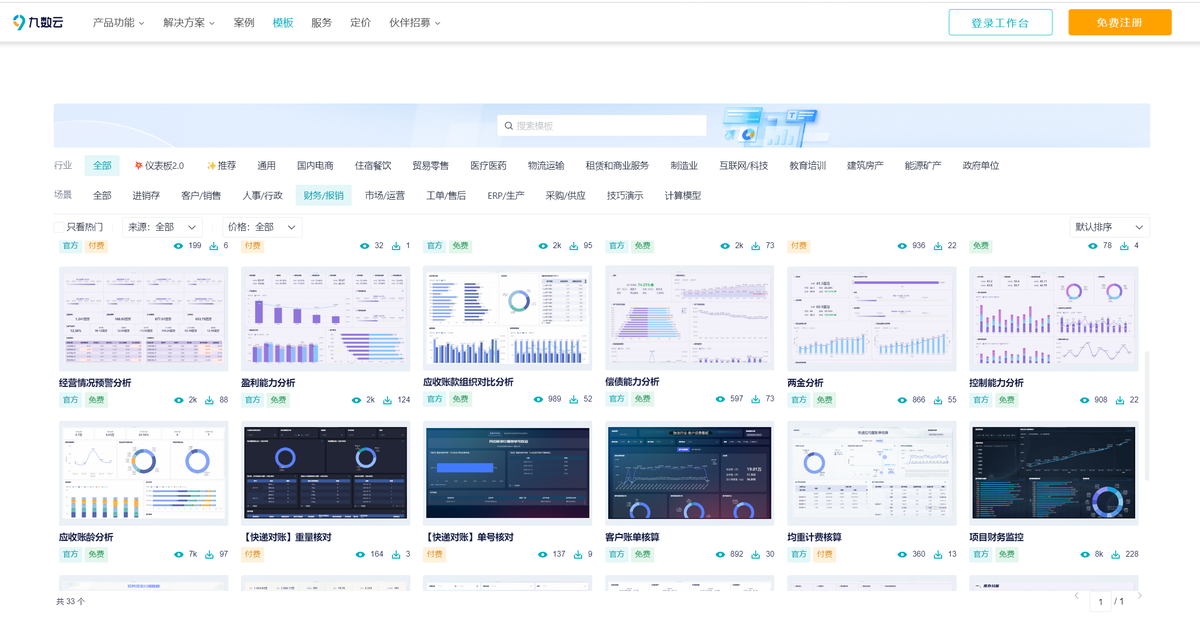
Task: Click the 九数云 logo icon
Action: 21,21
